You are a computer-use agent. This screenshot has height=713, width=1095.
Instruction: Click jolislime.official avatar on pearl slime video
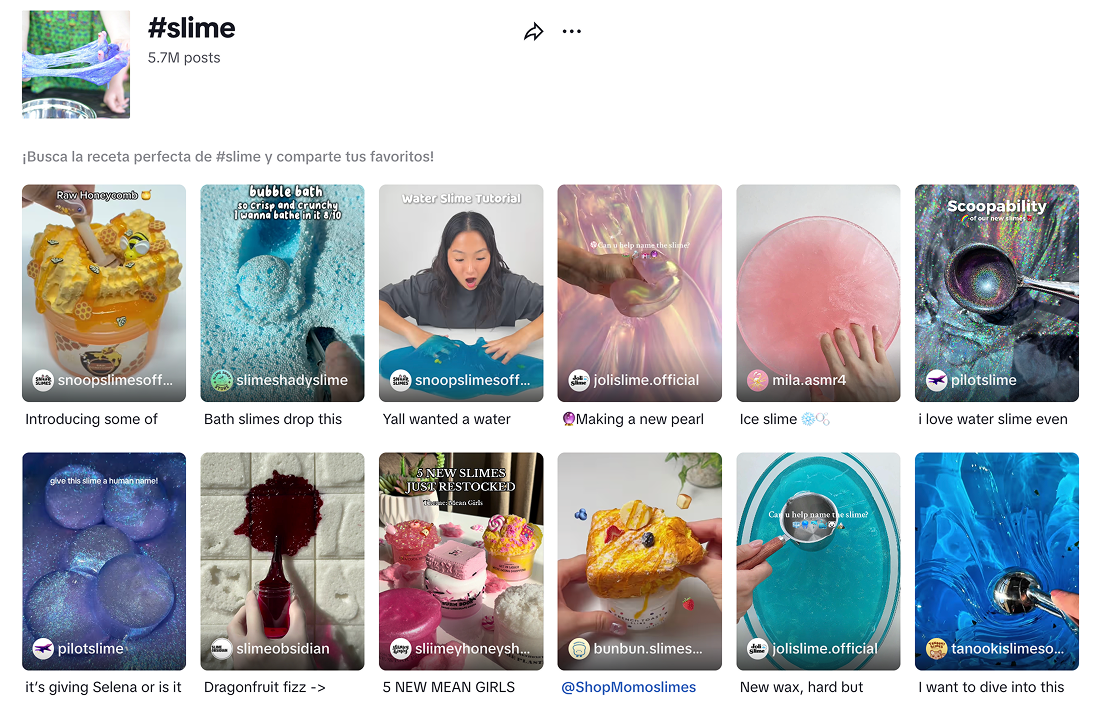point(579,380)
